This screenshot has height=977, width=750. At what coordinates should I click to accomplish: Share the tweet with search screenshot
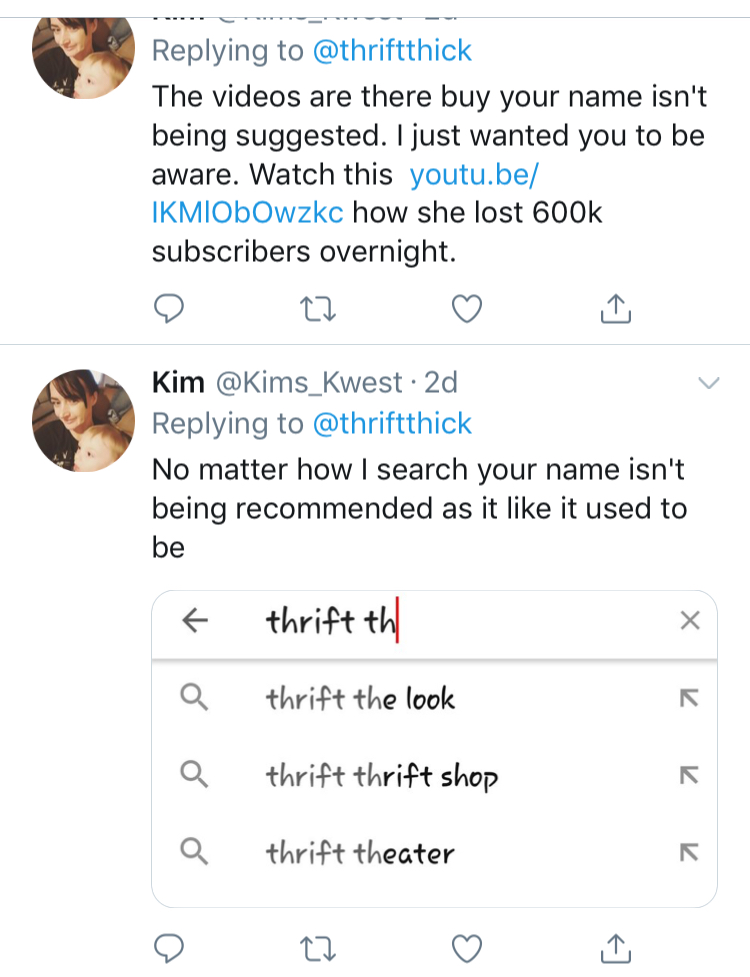[616, 947]
